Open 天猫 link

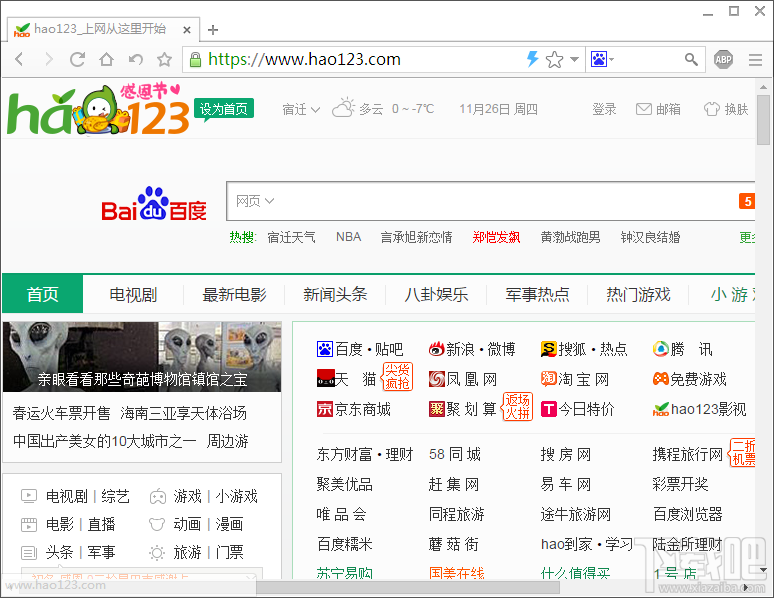pos(346,379)
